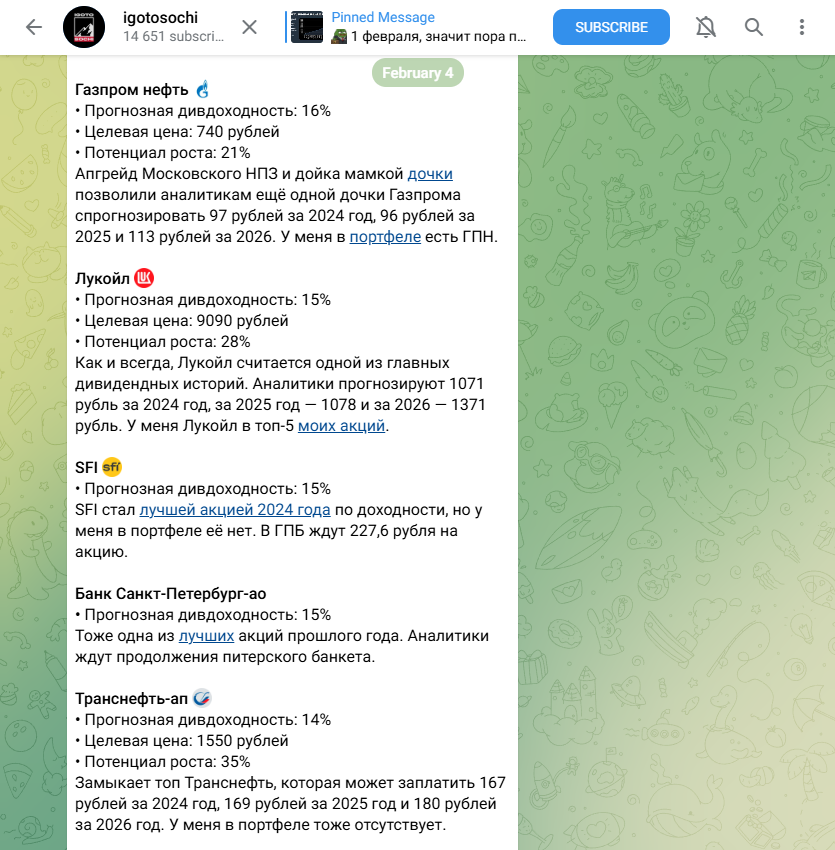The image size is (835, 850).
Task: Click the pinned message thumbnail image
Action: [x=307, y=27]
